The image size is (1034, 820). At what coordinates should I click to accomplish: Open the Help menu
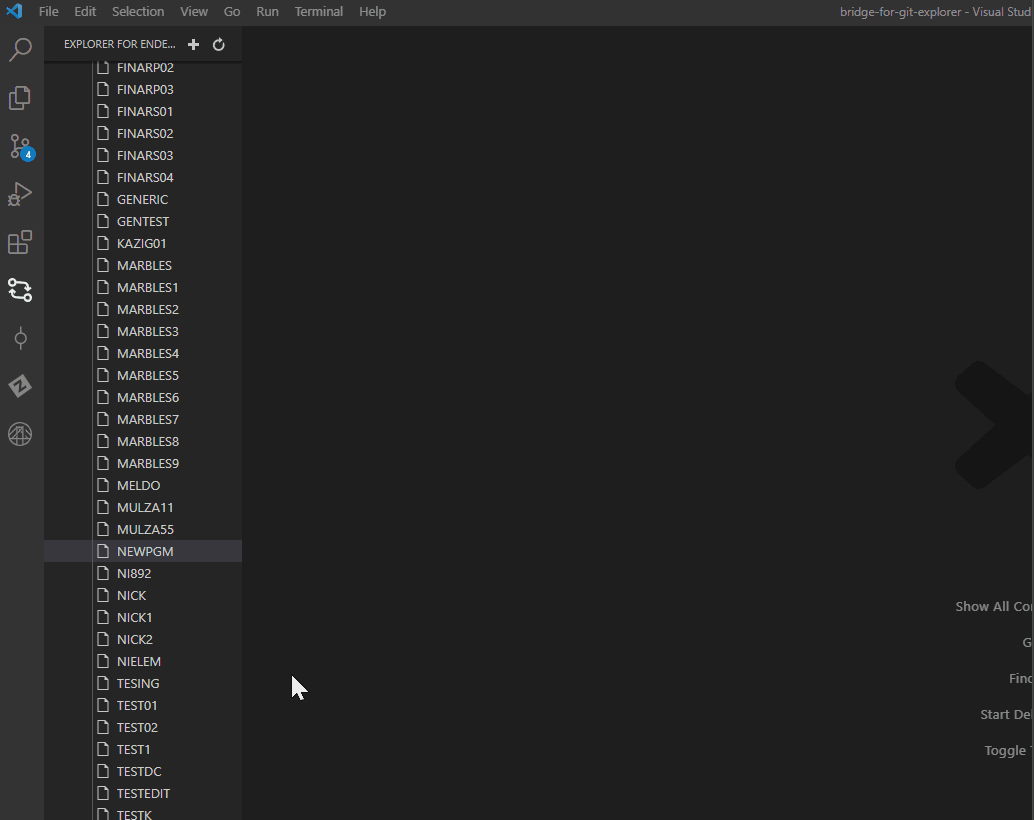pyautogui.click(x=372, y=12)
